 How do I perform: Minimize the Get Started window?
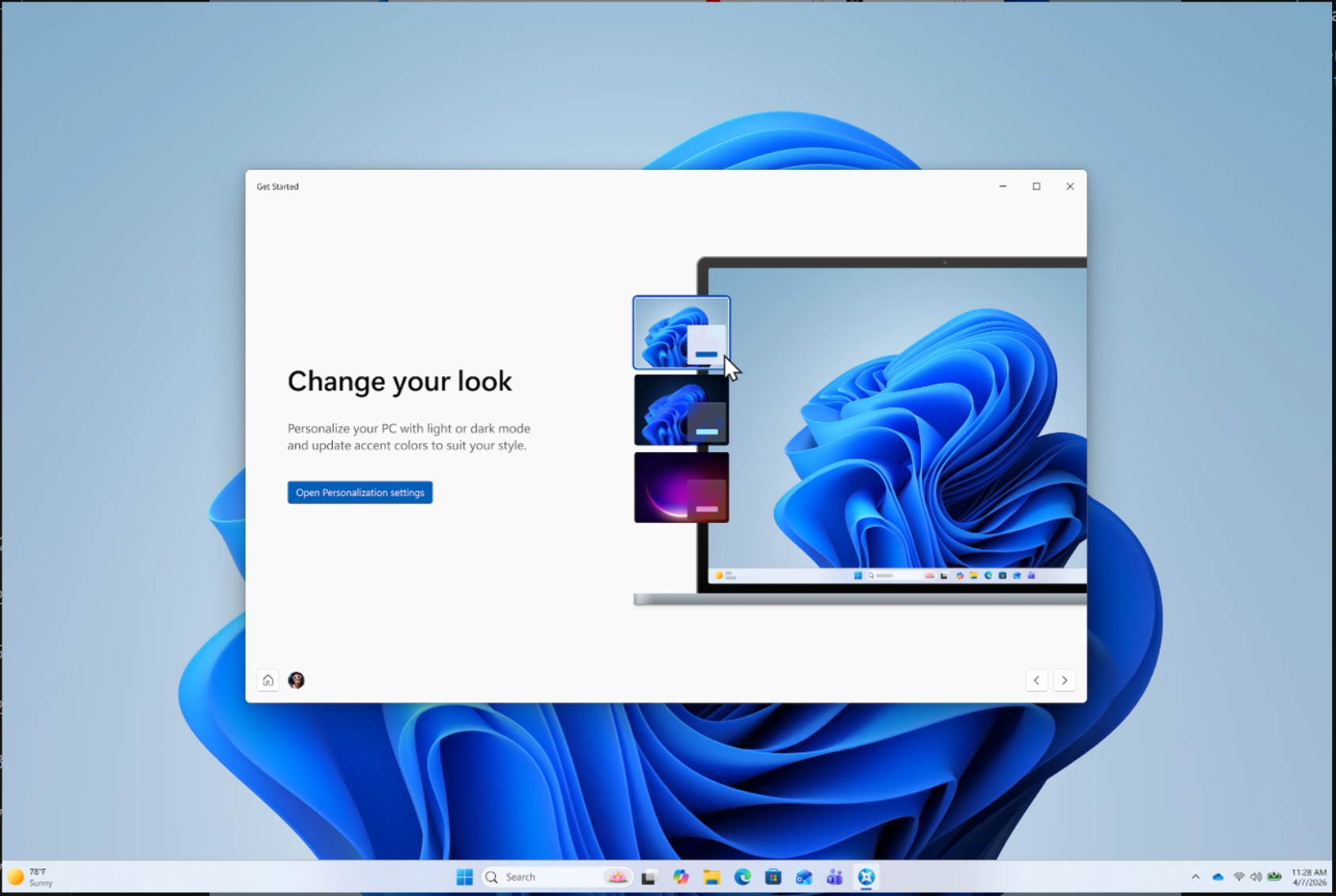coord(1003,186)
